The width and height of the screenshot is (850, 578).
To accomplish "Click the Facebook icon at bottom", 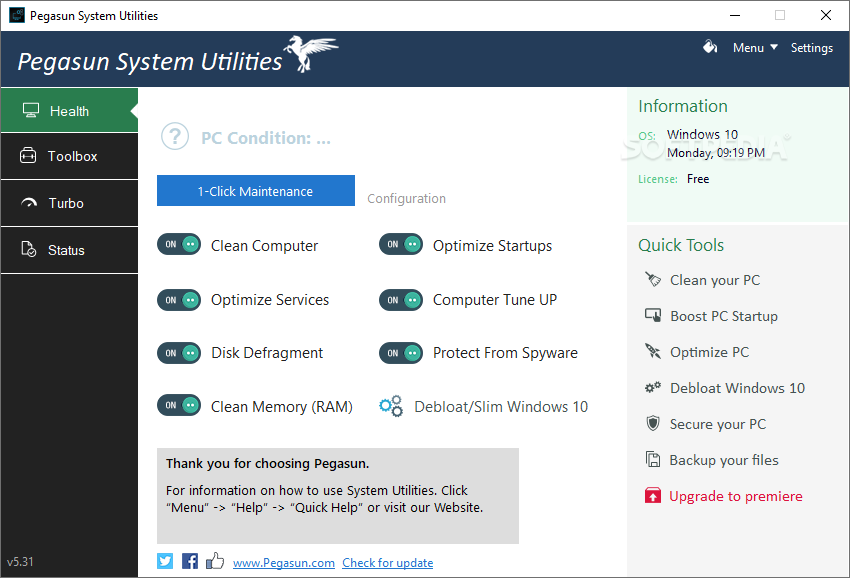I will click(x=190, y=561).
